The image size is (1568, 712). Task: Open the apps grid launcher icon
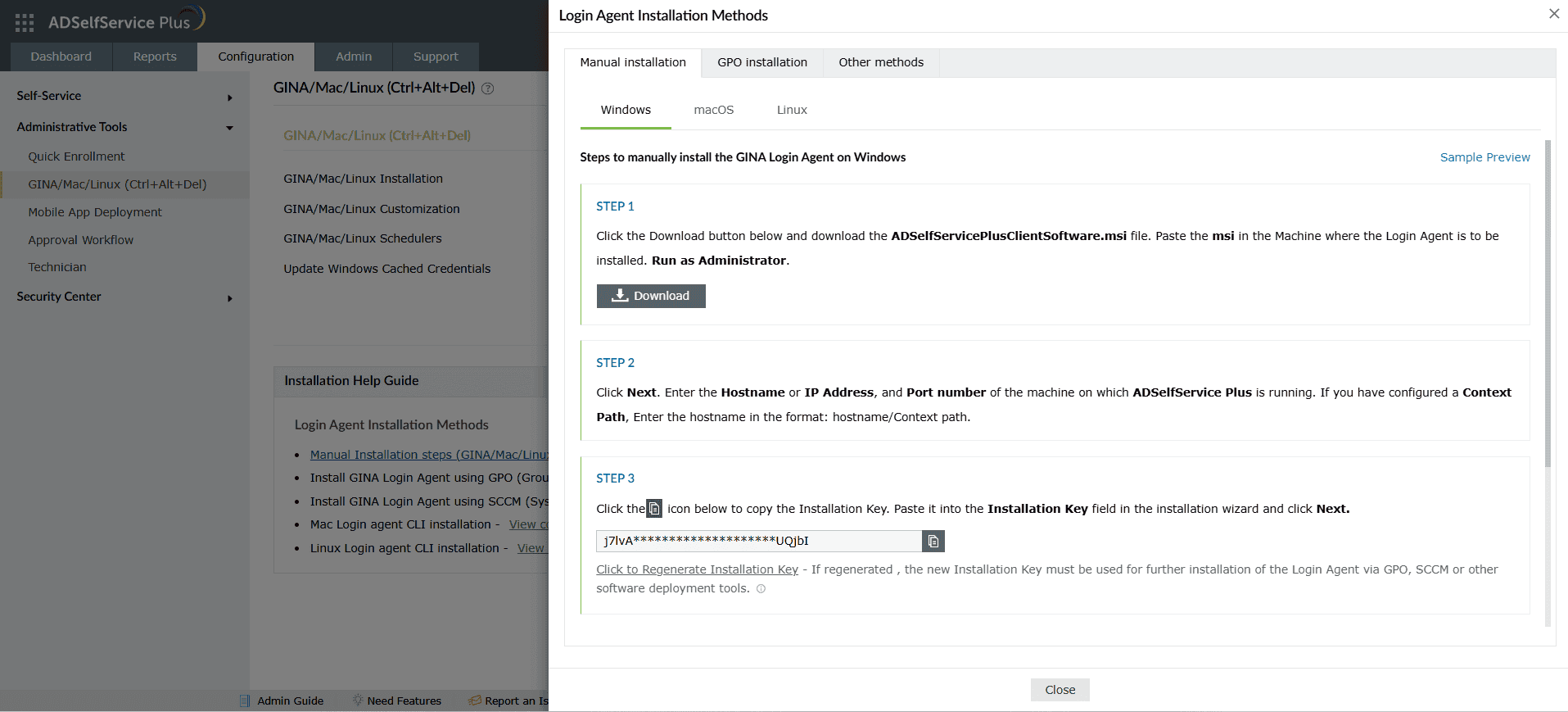[x=25, y=23]
